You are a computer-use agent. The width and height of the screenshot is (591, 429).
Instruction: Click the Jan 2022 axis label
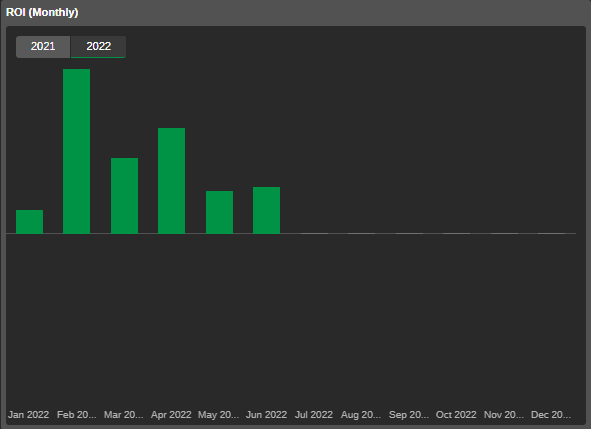point(29,415)
